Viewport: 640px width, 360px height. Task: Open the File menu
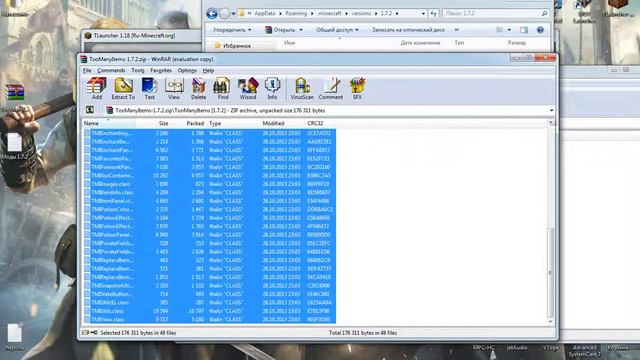pyautogui.click(x=87, y=71)
